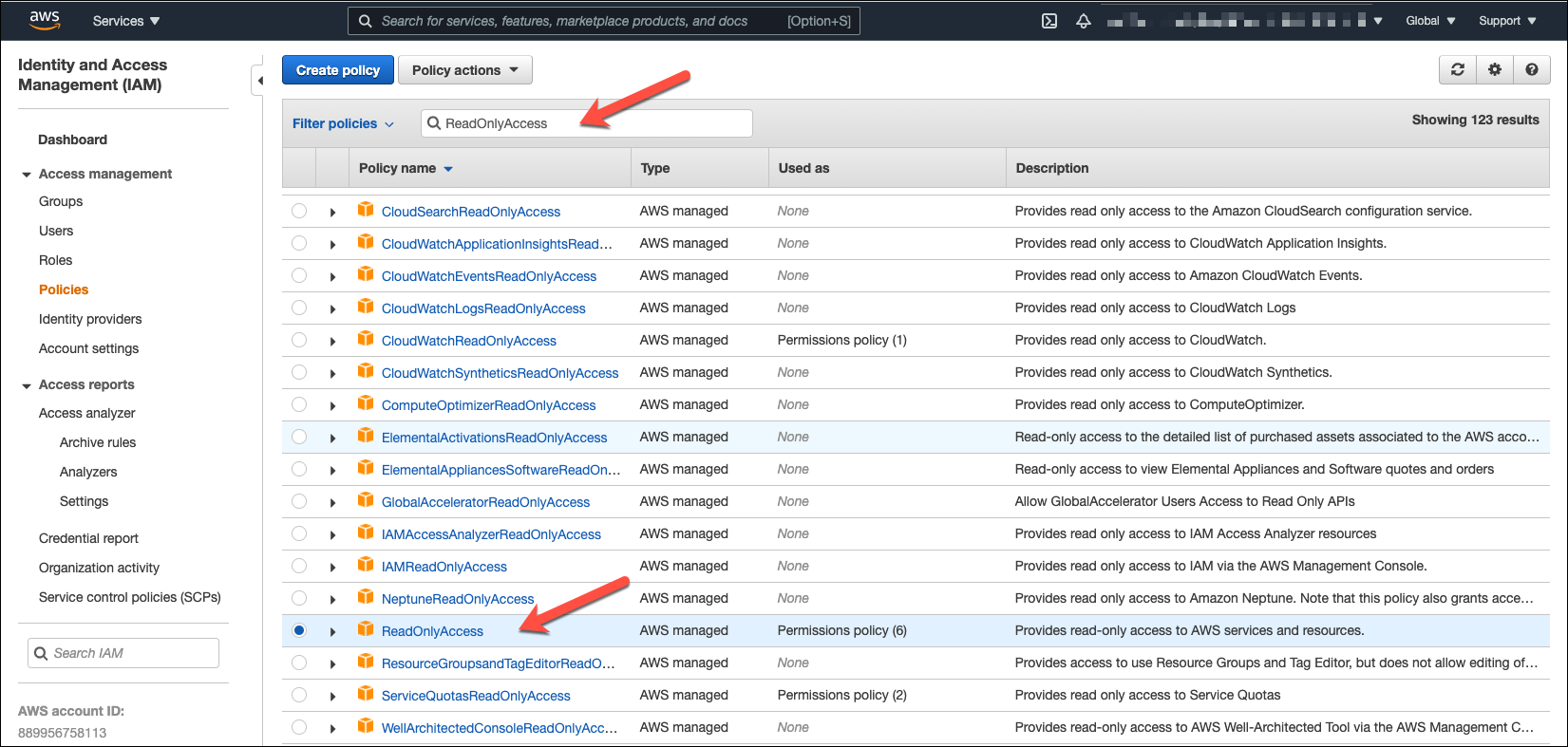Sort by the Policy name column header
Screen dimensions: 1568x747
pos(406,168)
